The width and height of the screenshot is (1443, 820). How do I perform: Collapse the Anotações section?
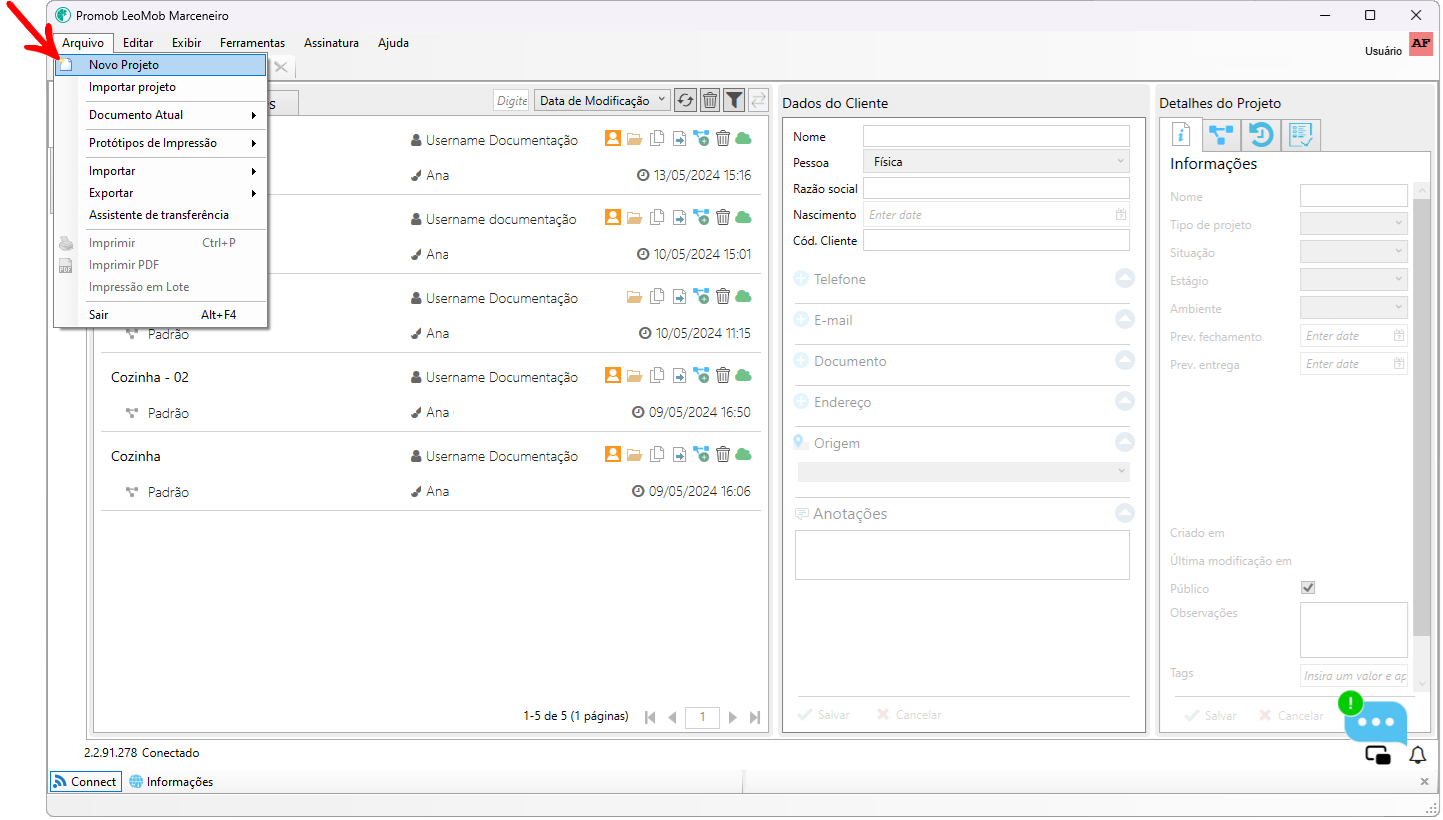pyautogui.click(x=1125, y=513)
